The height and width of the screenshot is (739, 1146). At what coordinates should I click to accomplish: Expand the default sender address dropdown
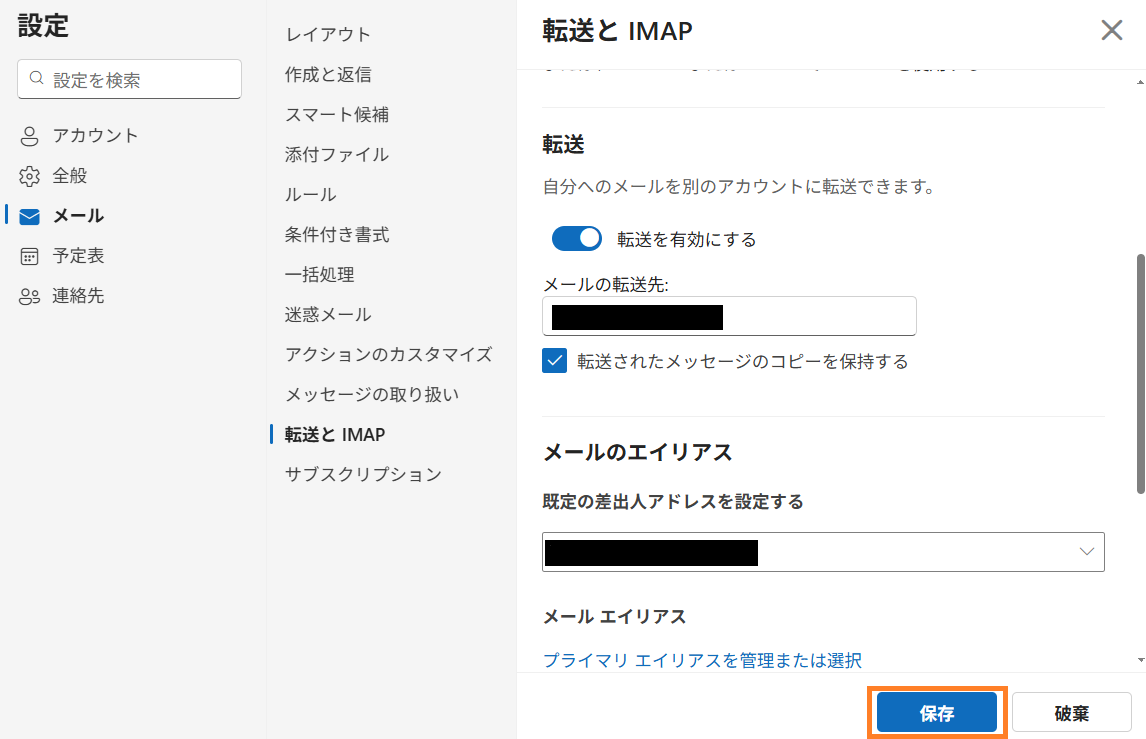click(1086, 552)
